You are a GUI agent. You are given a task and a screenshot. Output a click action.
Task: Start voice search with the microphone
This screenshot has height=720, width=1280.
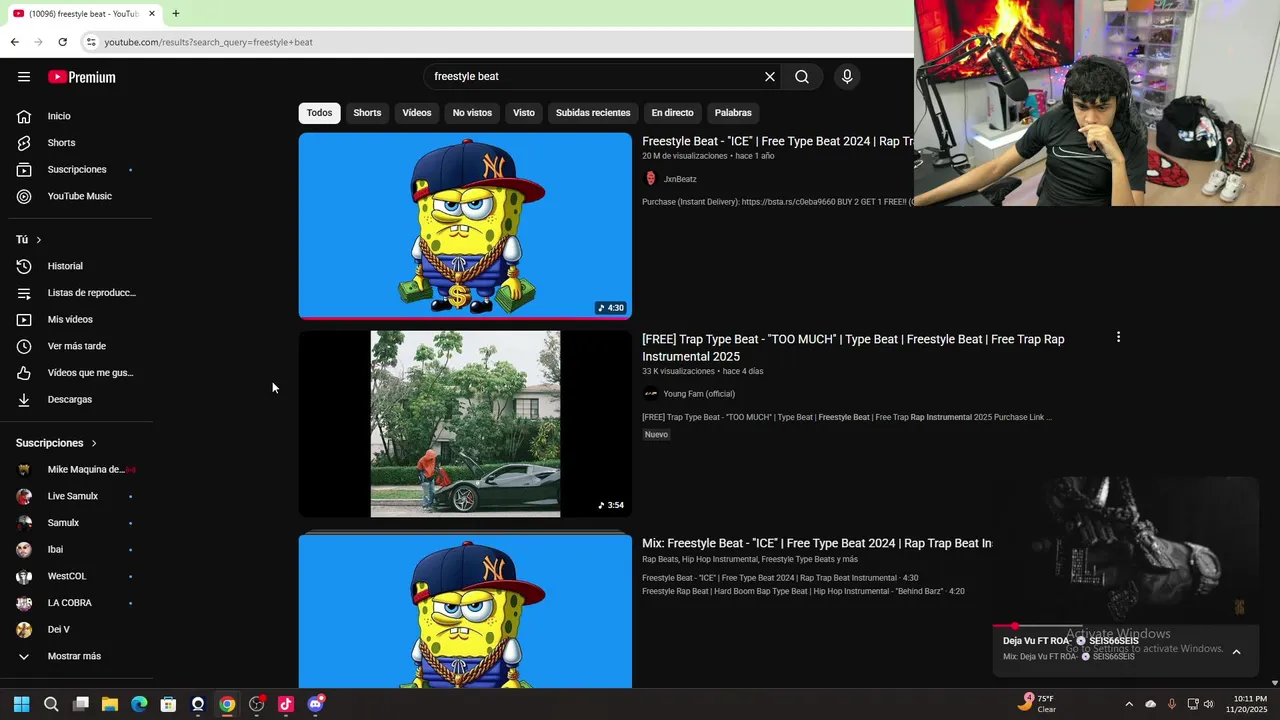coord(847,77)
